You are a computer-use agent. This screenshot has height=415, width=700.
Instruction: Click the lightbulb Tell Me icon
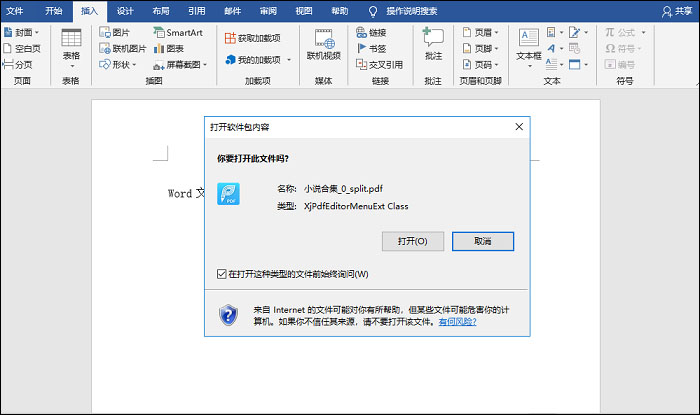click(x=373, y=12)
